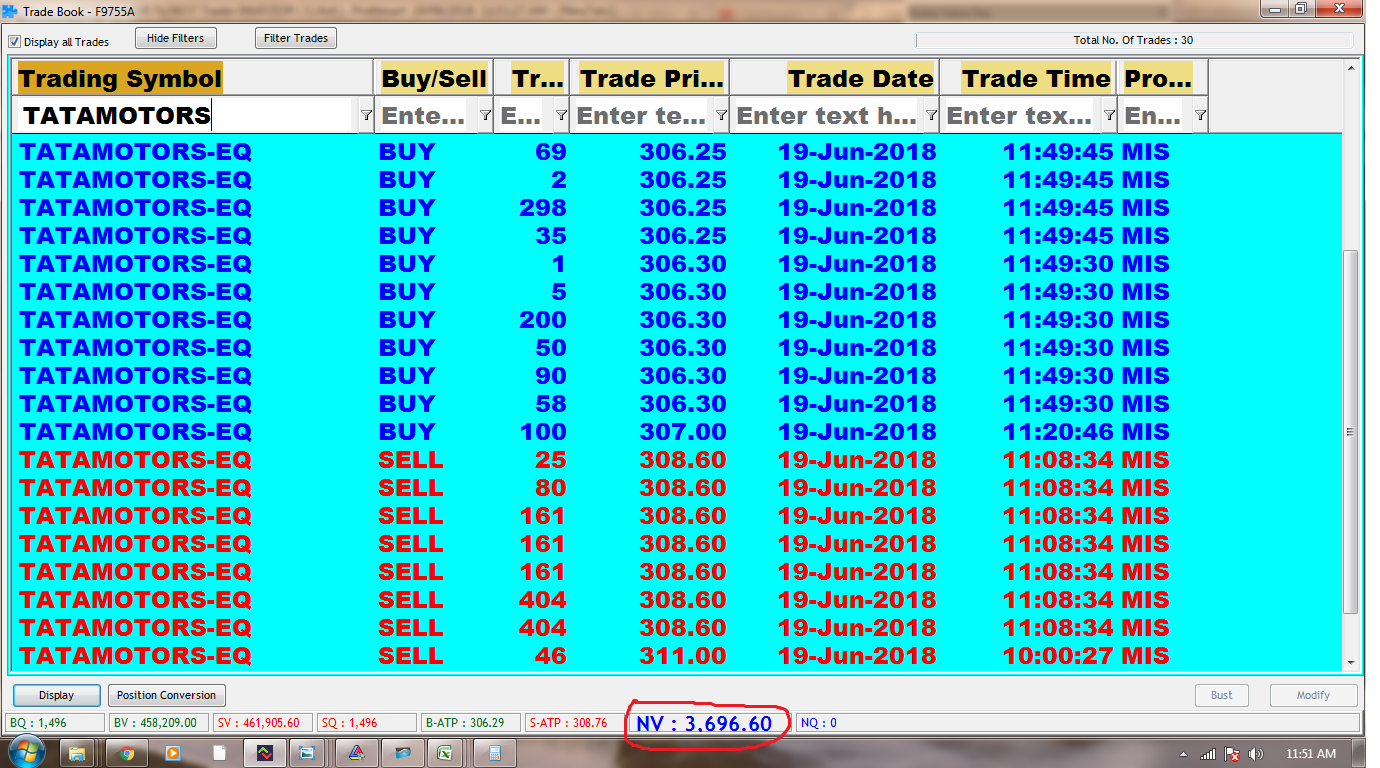
Task: Click trade time 11:20:46 cell
Action: point(1059,432)
